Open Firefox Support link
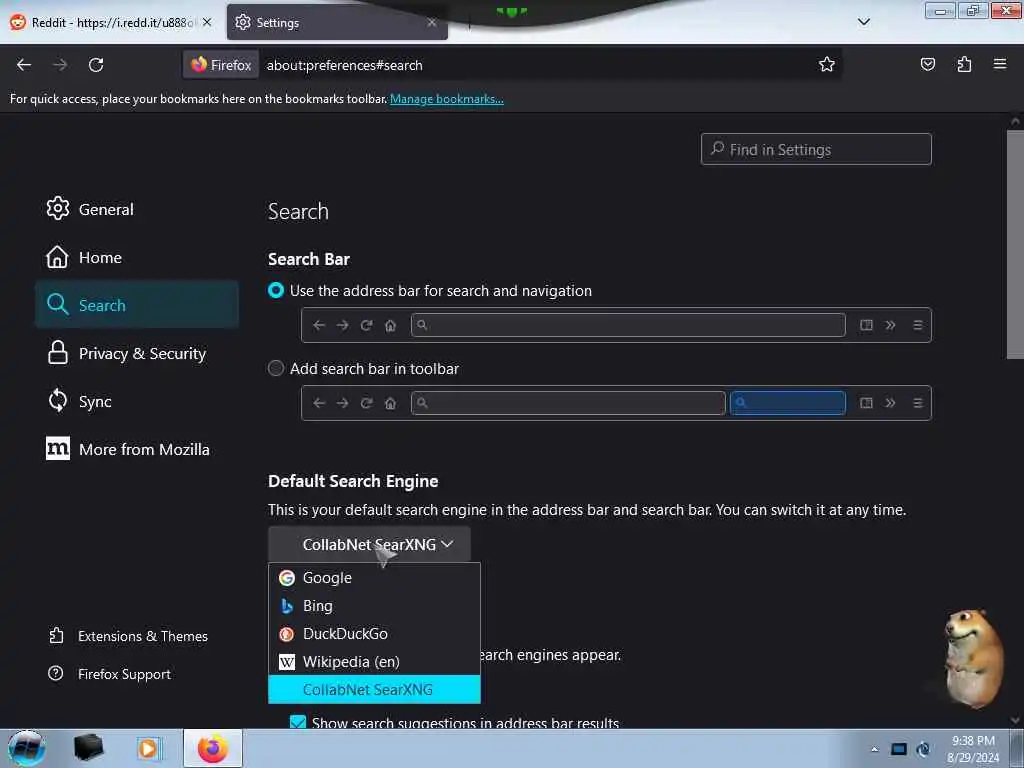 110,673
